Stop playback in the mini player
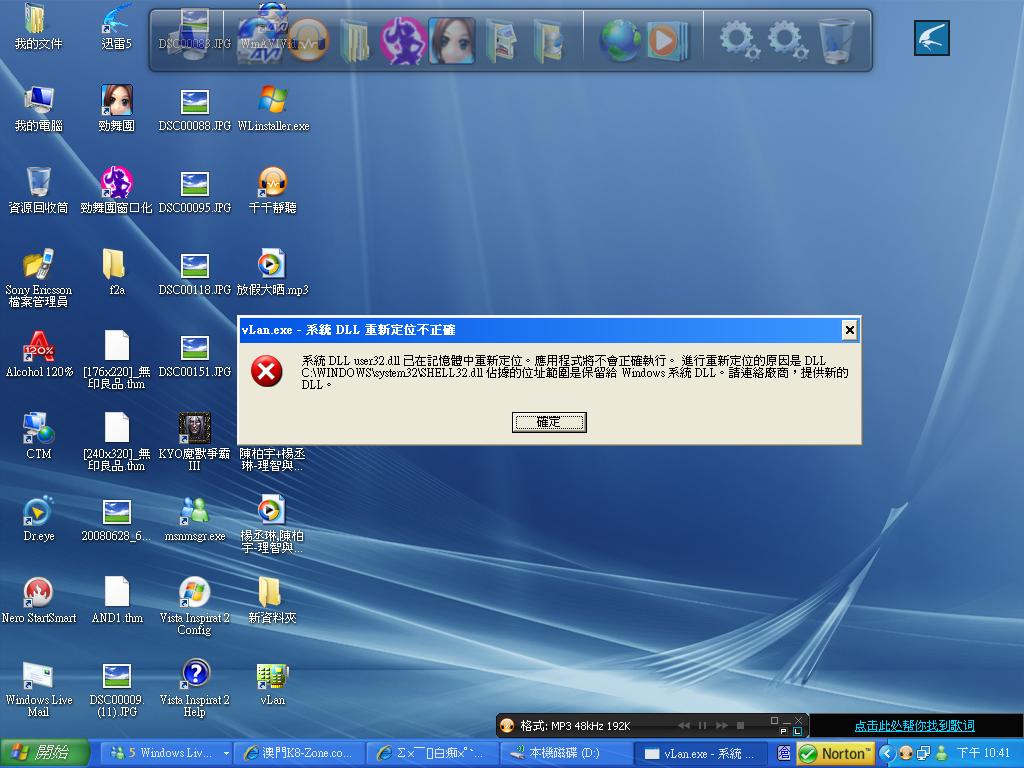This screenshot has height=768, width=1024. (x=741, y=726)
